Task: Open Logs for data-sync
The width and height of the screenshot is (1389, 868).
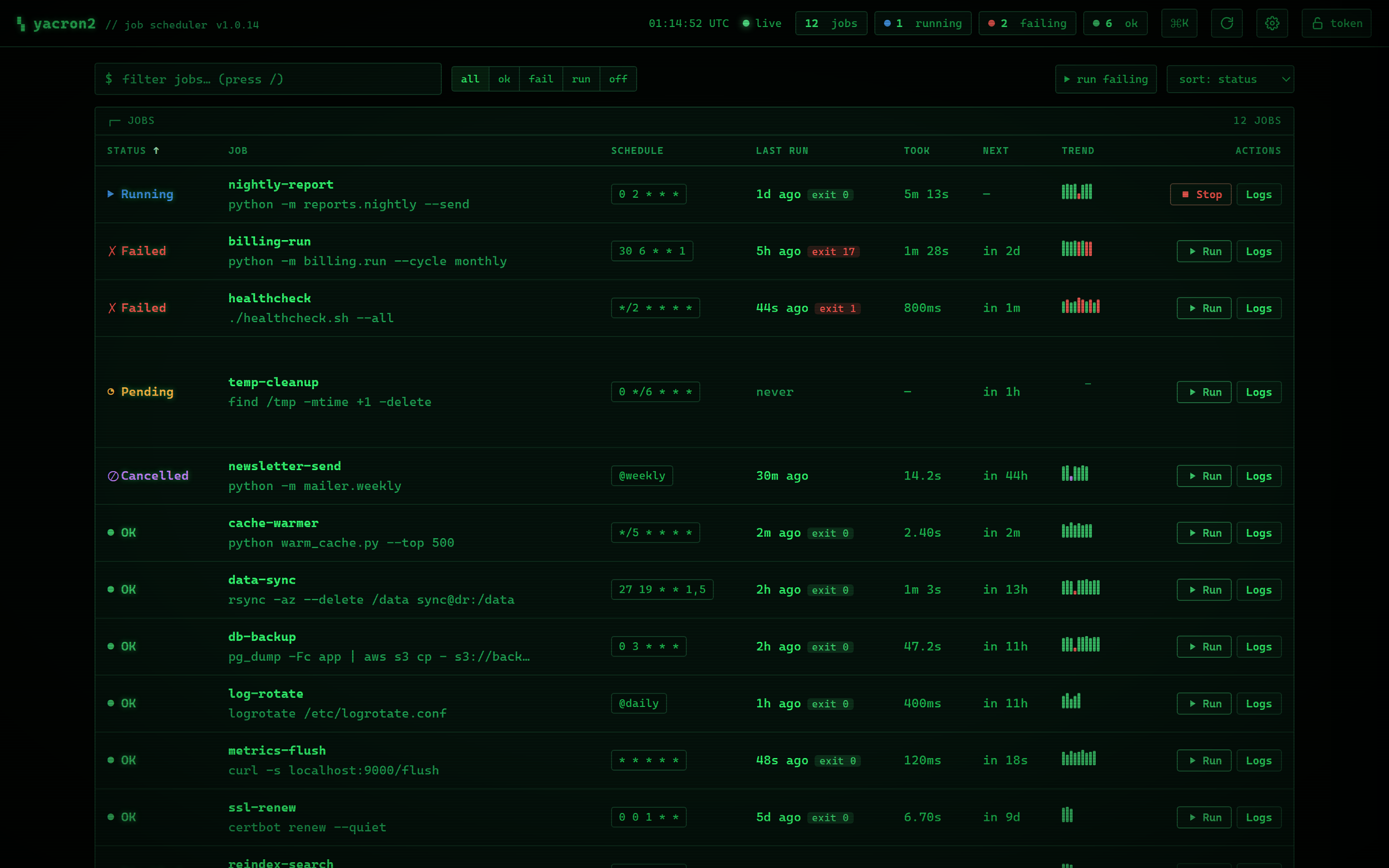Action: [1259, 590]
